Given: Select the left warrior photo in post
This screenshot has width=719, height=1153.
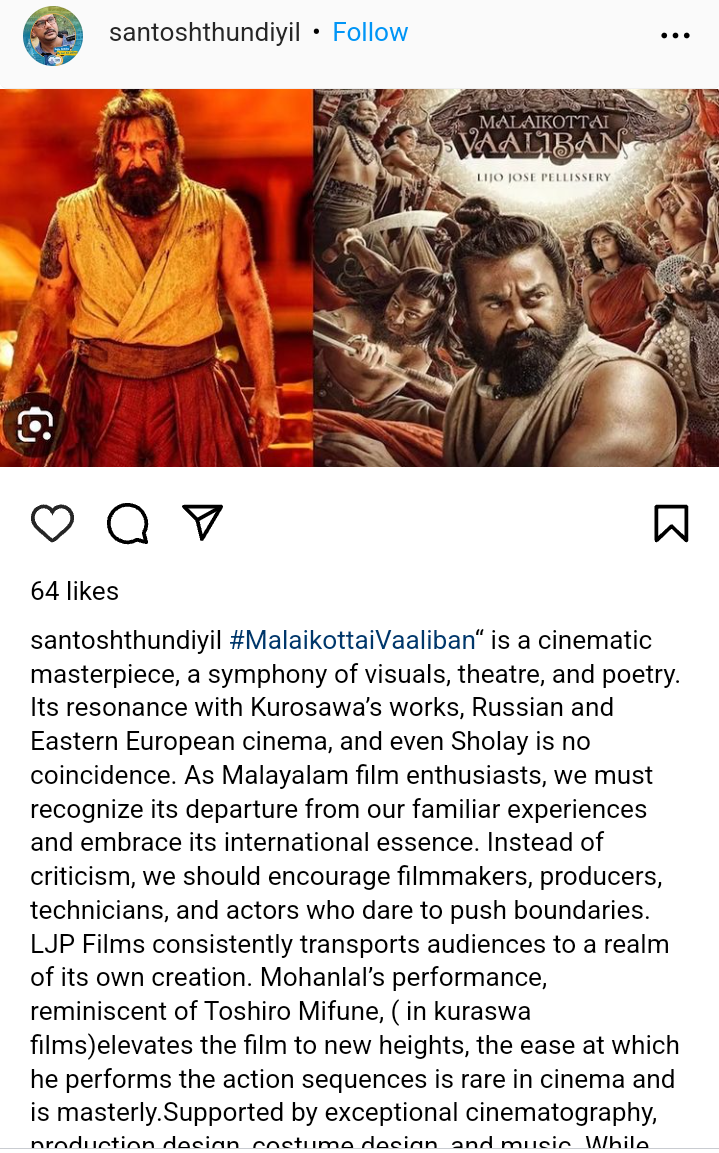Looking at the screenshot, I should point(157,278).
